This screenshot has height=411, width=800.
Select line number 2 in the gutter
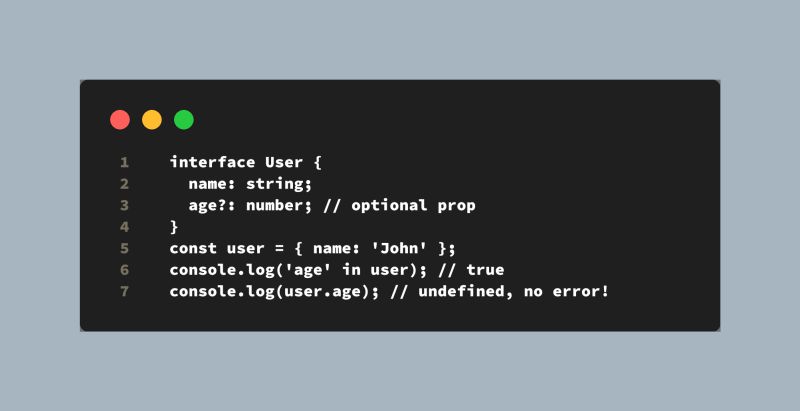(x=124, y=184)
